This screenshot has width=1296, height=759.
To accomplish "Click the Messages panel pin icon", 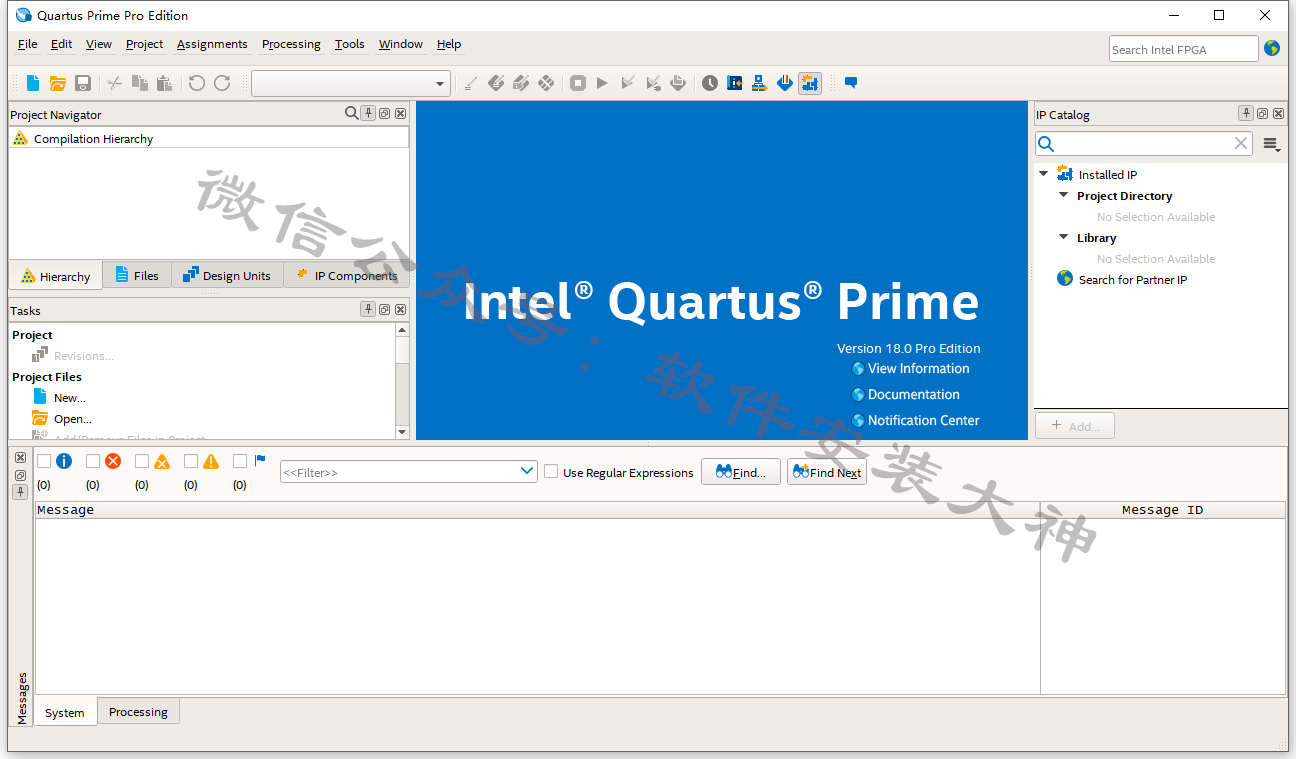I will tap(20, 492).
